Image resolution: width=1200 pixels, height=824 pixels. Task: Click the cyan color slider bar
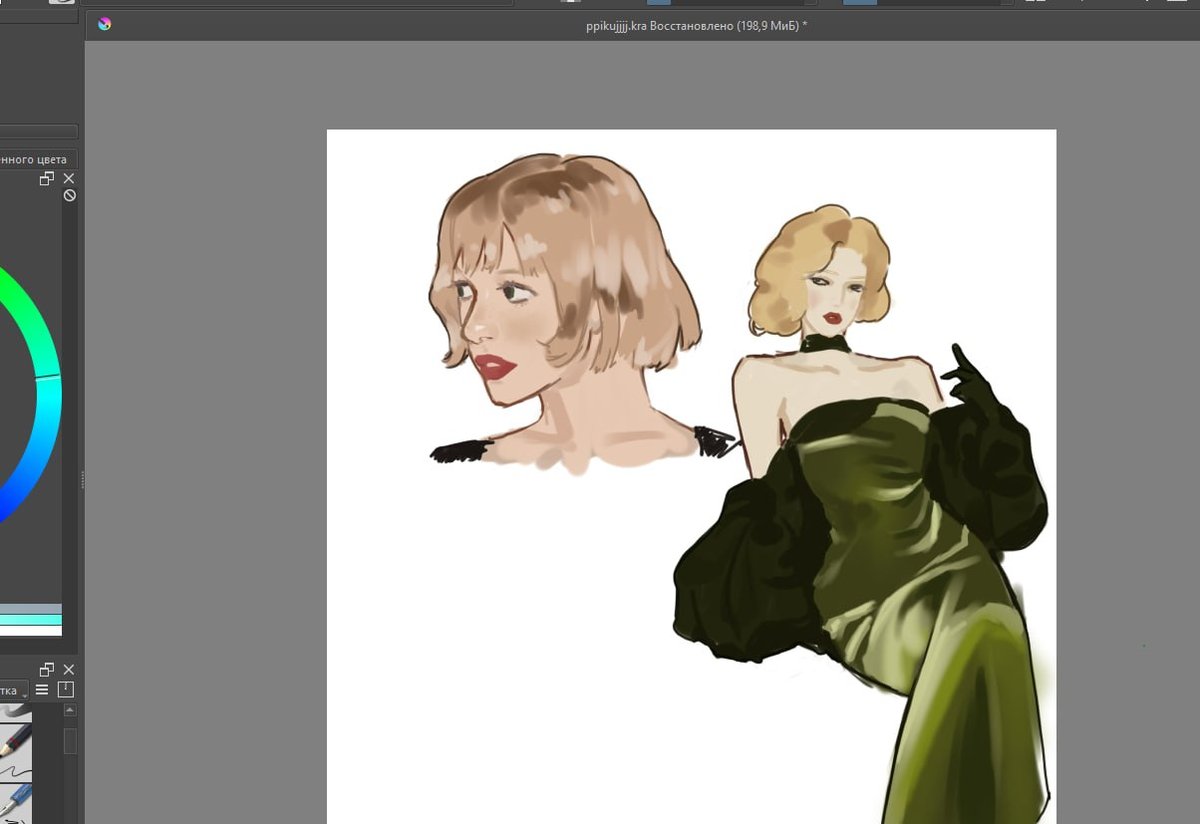tap(31, 620)
